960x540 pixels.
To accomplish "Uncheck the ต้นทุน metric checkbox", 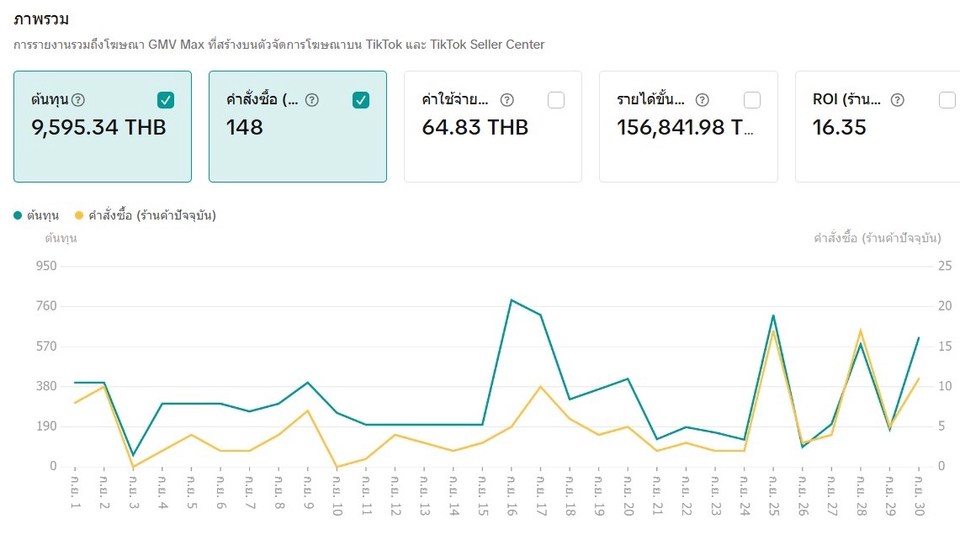I will pyautogui.click(x=165, y=100).
